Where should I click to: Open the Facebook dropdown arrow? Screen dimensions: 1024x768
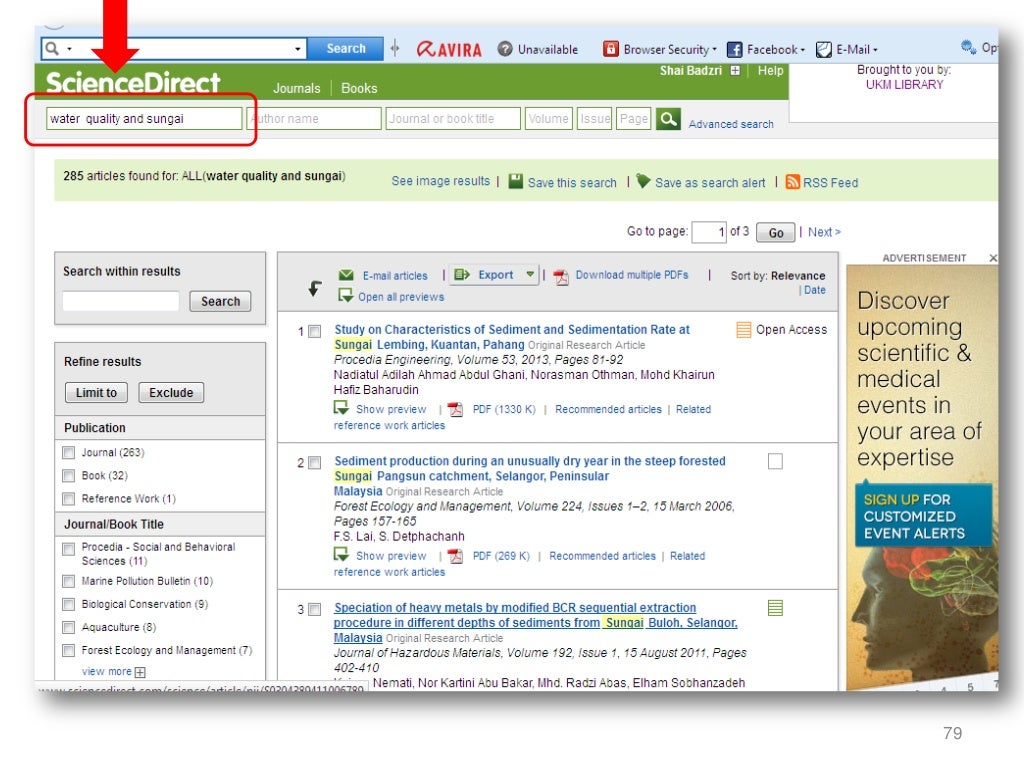coord(803,50)
